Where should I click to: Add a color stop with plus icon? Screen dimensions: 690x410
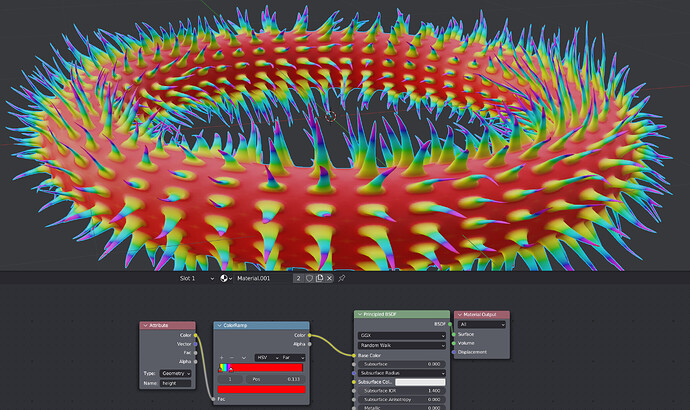pos(222,358)
